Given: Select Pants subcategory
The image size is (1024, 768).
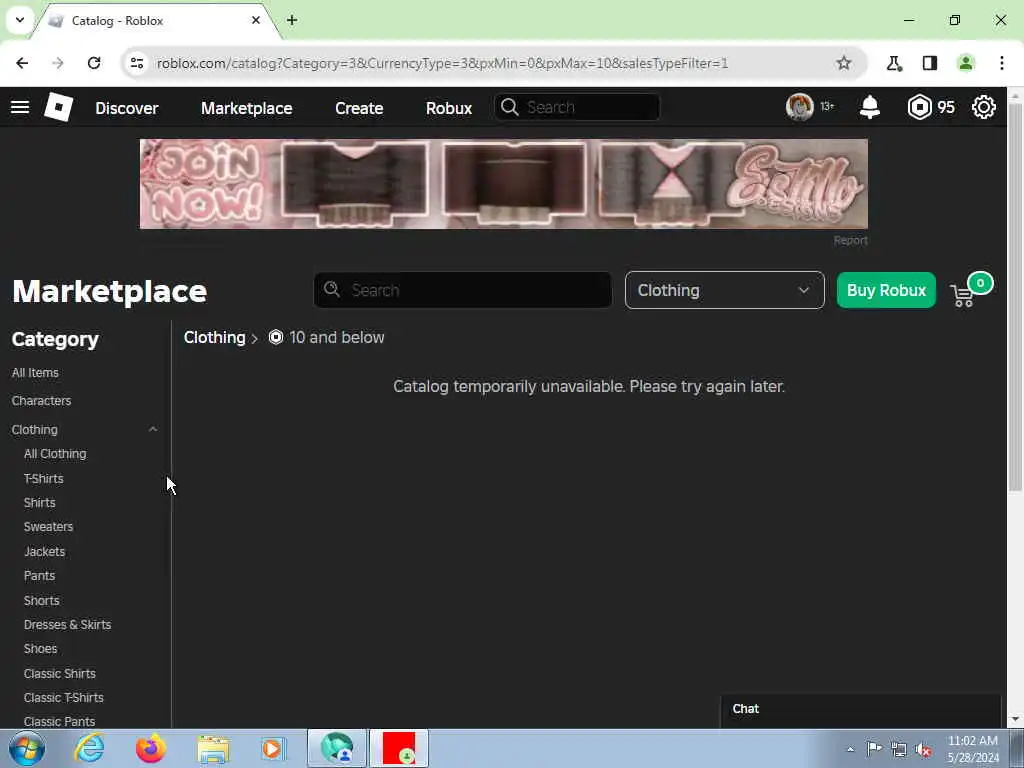Looking at the screenshot, I should pyautogui.click(x=39, y=575).
